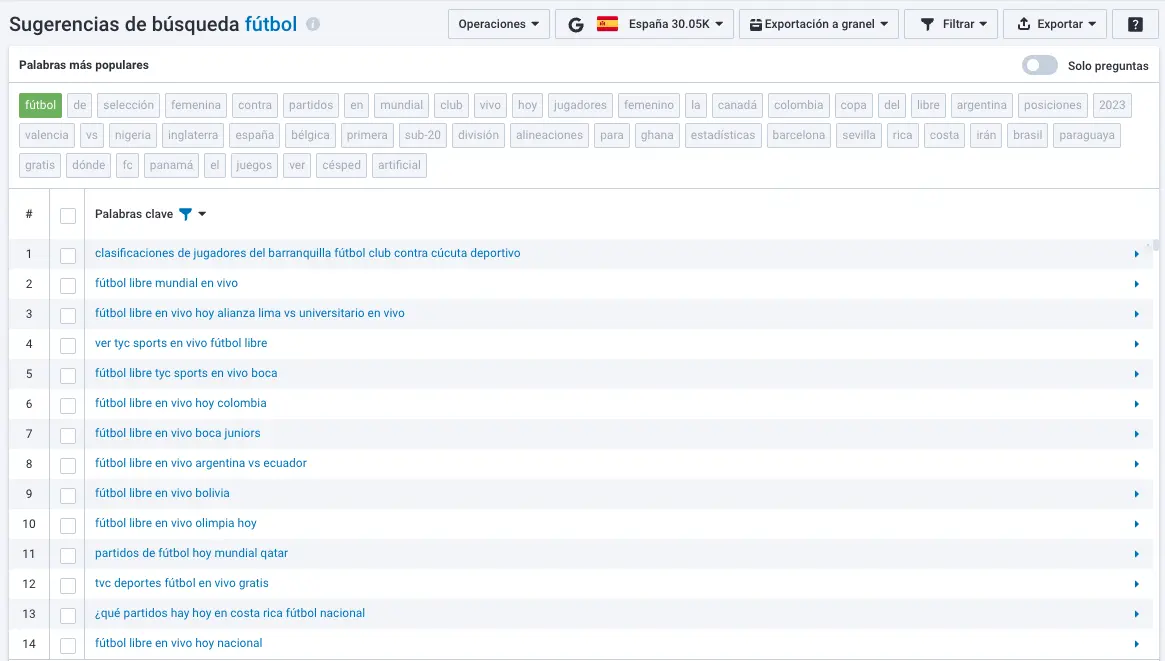1165x661 pixels.
Task: Click the arrow icon at end of row 5
Action: (1137, 374)
